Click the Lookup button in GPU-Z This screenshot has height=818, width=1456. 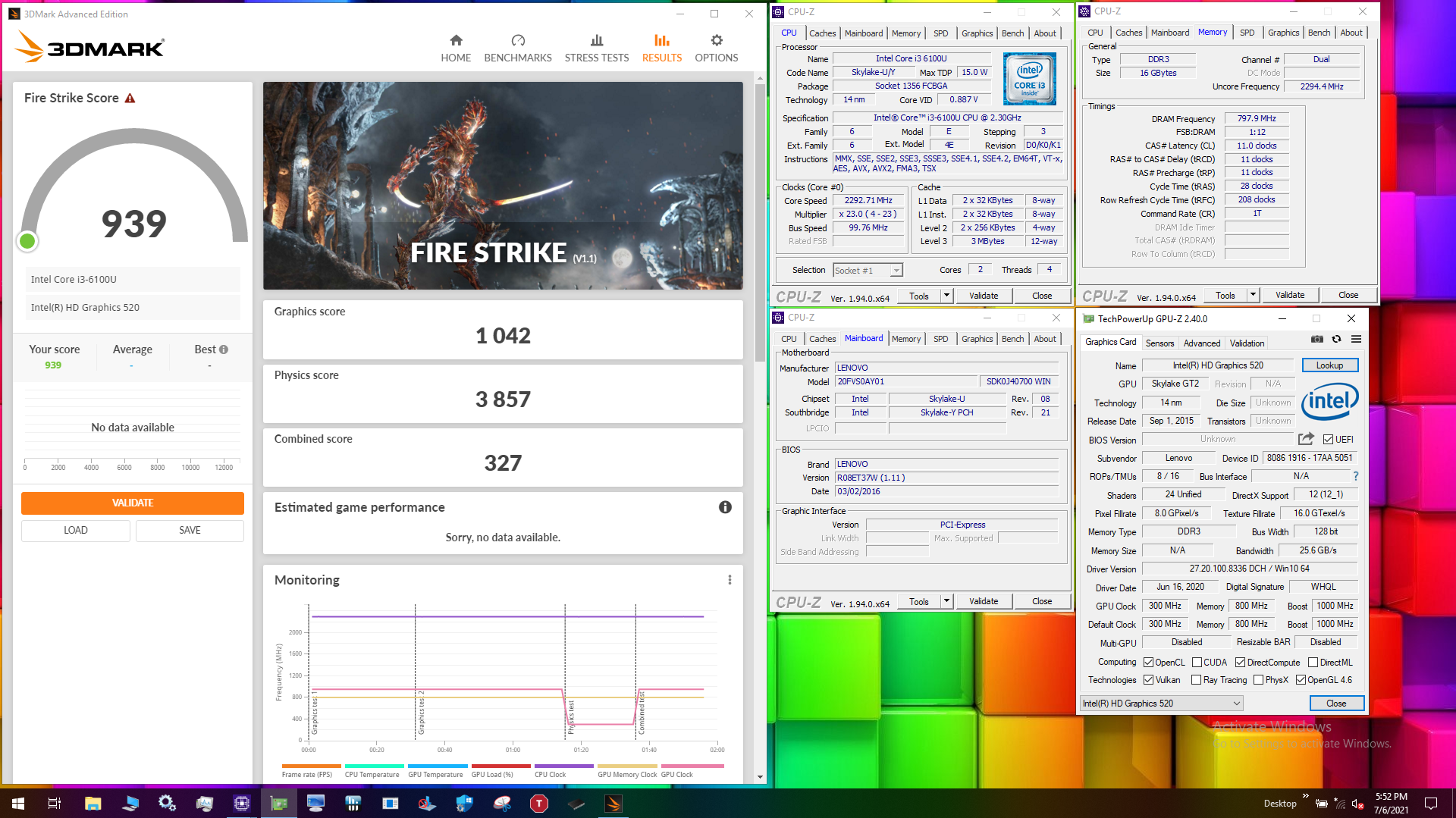[1329, 365]
